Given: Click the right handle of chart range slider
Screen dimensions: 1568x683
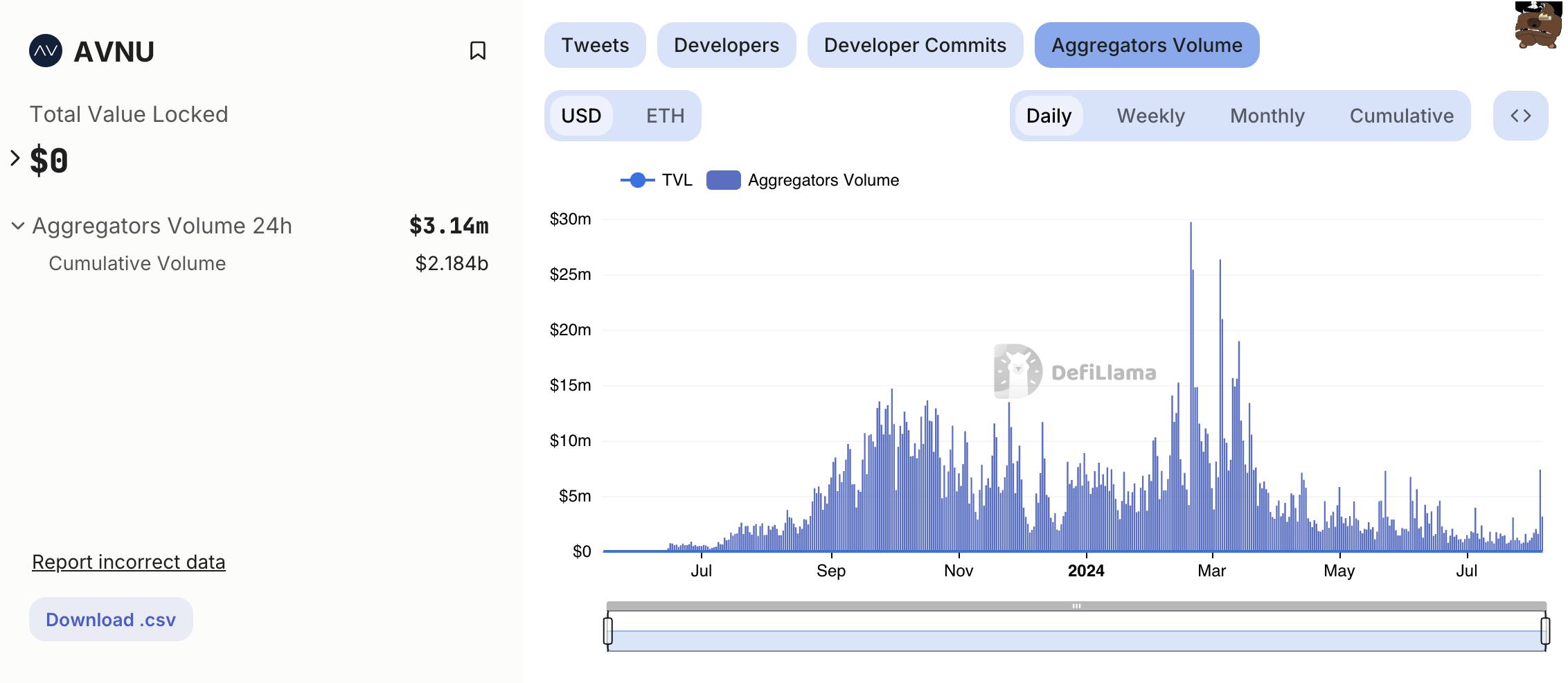Looking at the screenshot, I should 1544,631.
